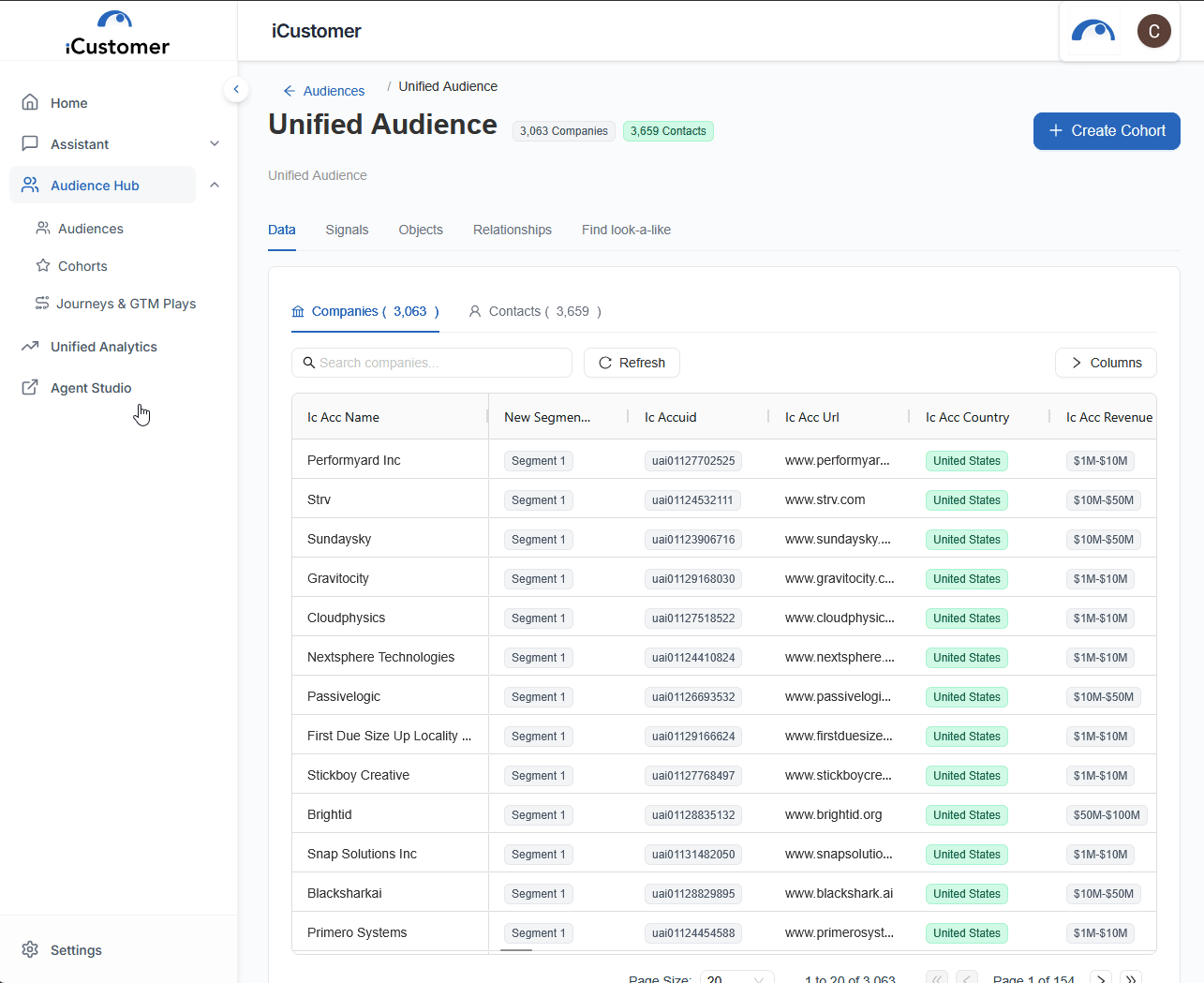The width and height of the screenshot is (1204, 983).
Task: Click the Cloudphysics company name
Action: (x=346, y=618)
